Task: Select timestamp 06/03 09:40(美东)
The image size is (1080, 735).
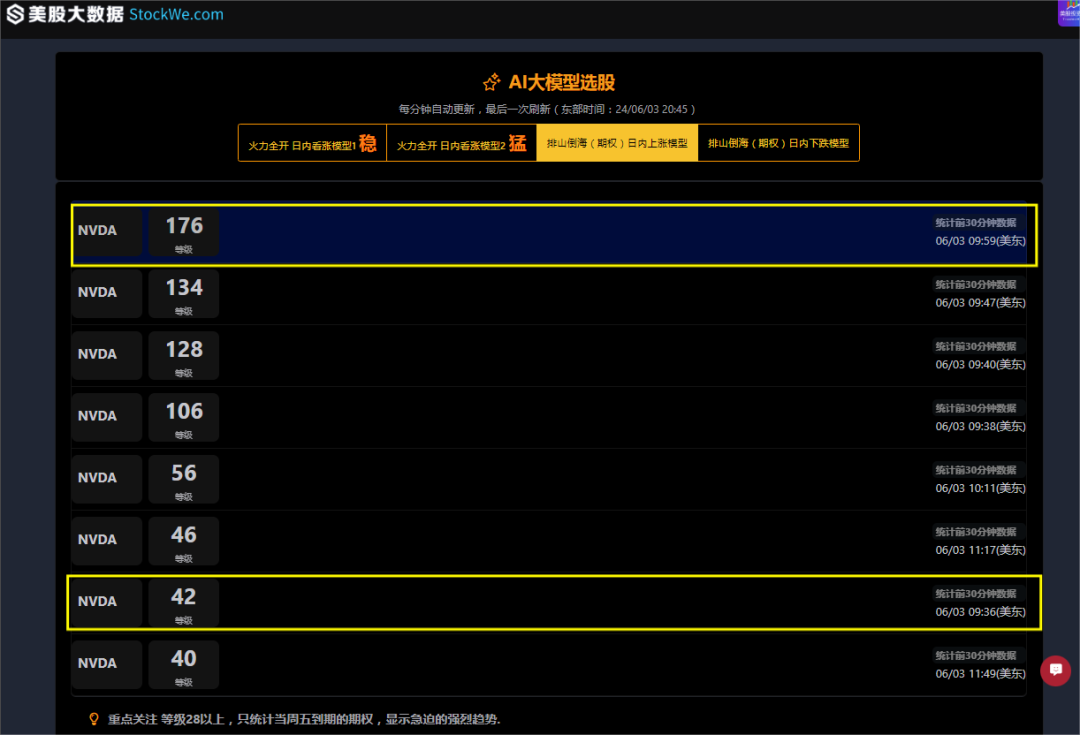Action: coord(980,365)
